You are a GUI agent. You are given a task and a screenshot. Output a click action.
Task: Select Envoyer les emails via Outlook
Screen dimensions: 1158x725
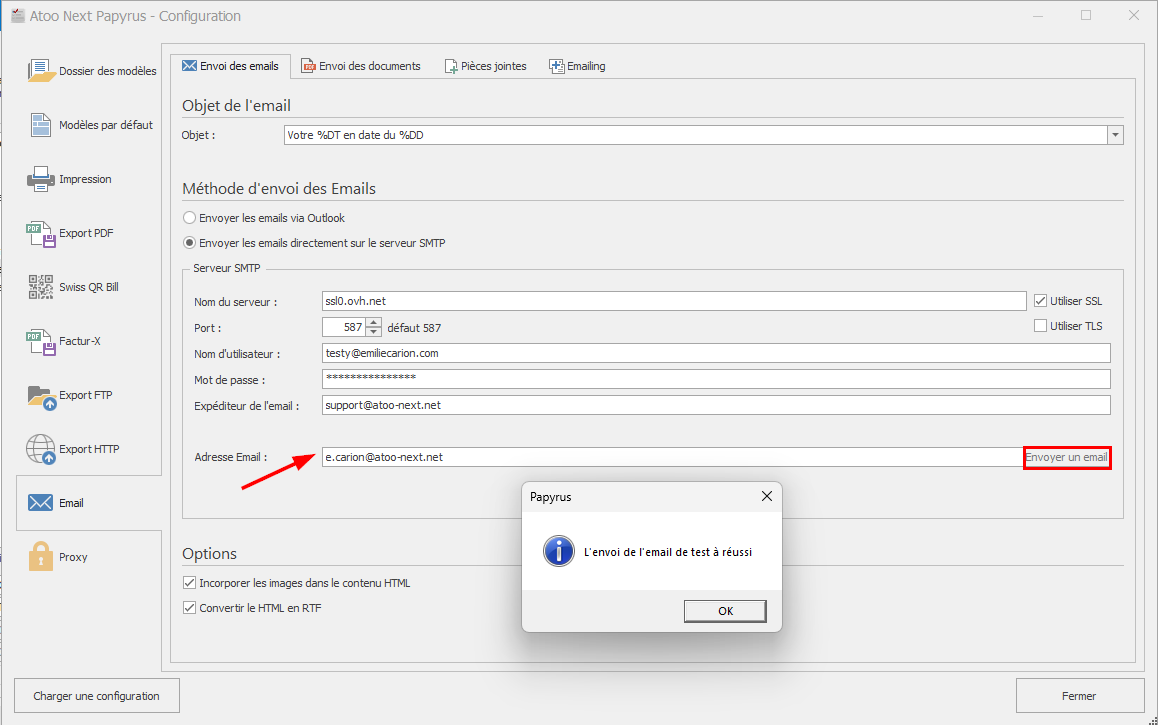(x=190, y=217)
